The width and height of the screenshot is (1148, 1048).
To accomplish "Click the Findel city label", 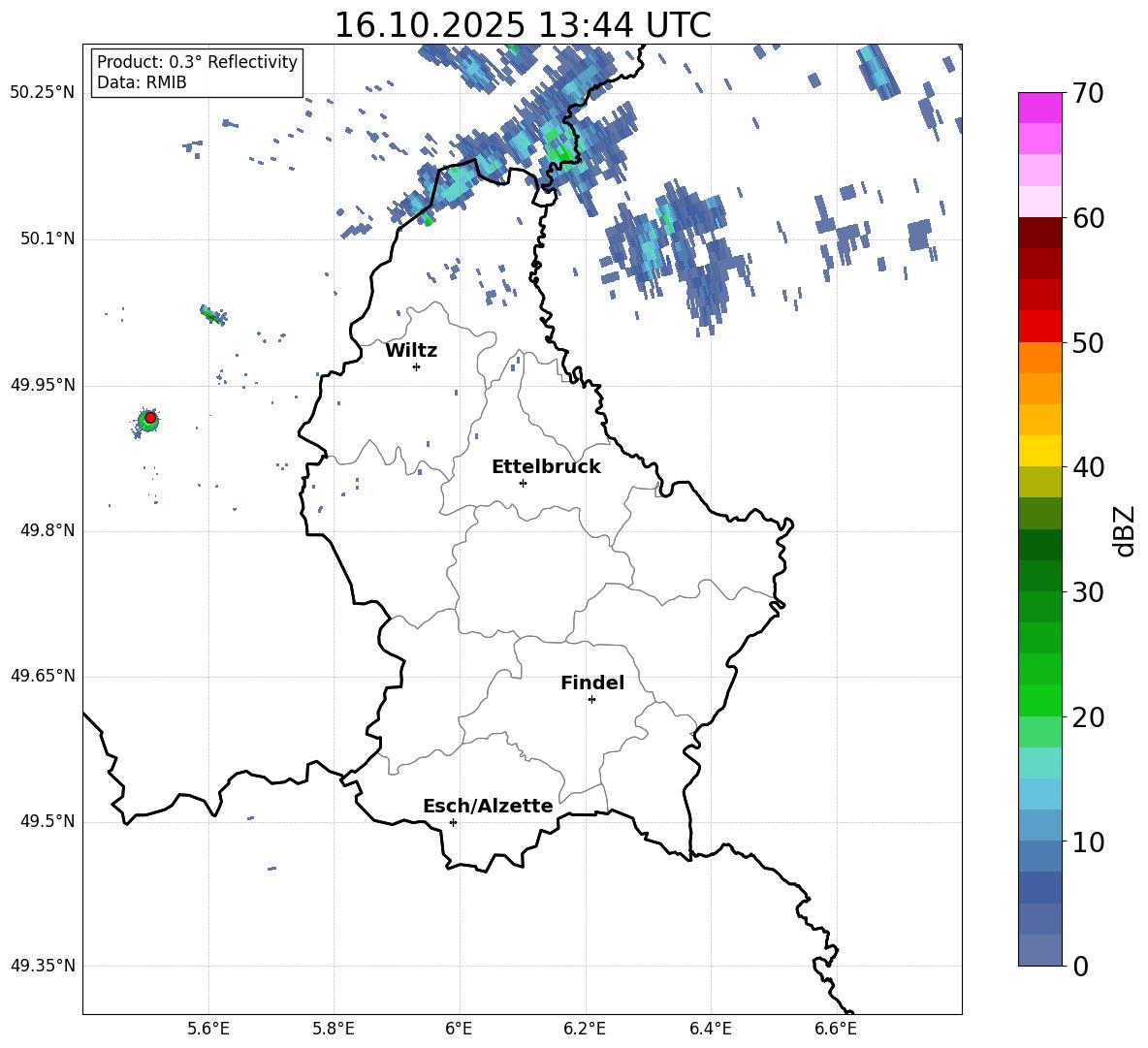I will [x=592, y=683].
